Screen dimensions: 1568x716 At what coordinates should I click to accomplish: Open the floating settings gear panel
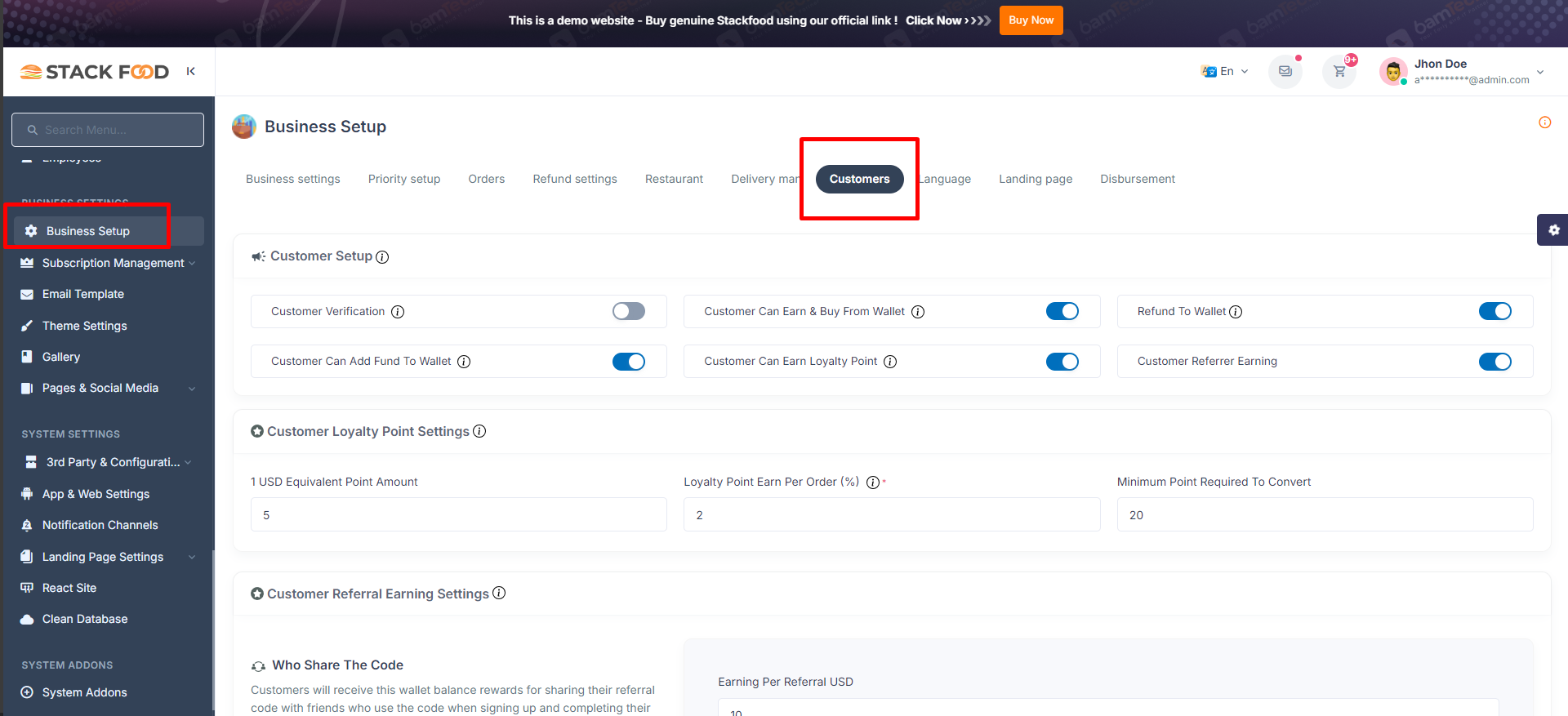1553,230
